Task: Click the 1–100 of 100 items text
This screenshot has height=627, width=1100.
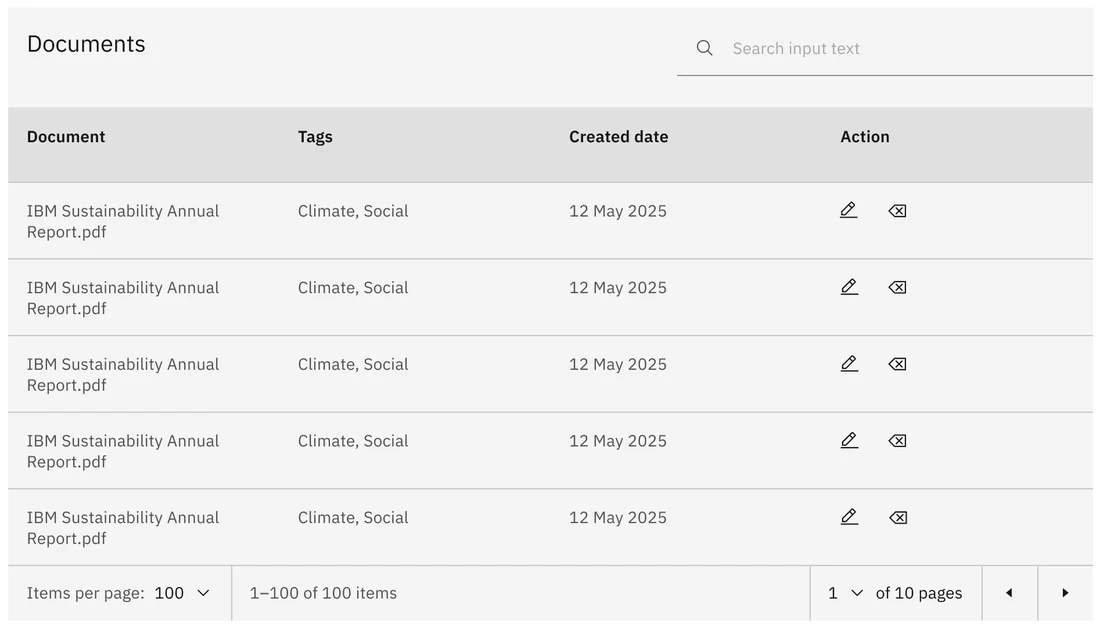Action: 323,593
